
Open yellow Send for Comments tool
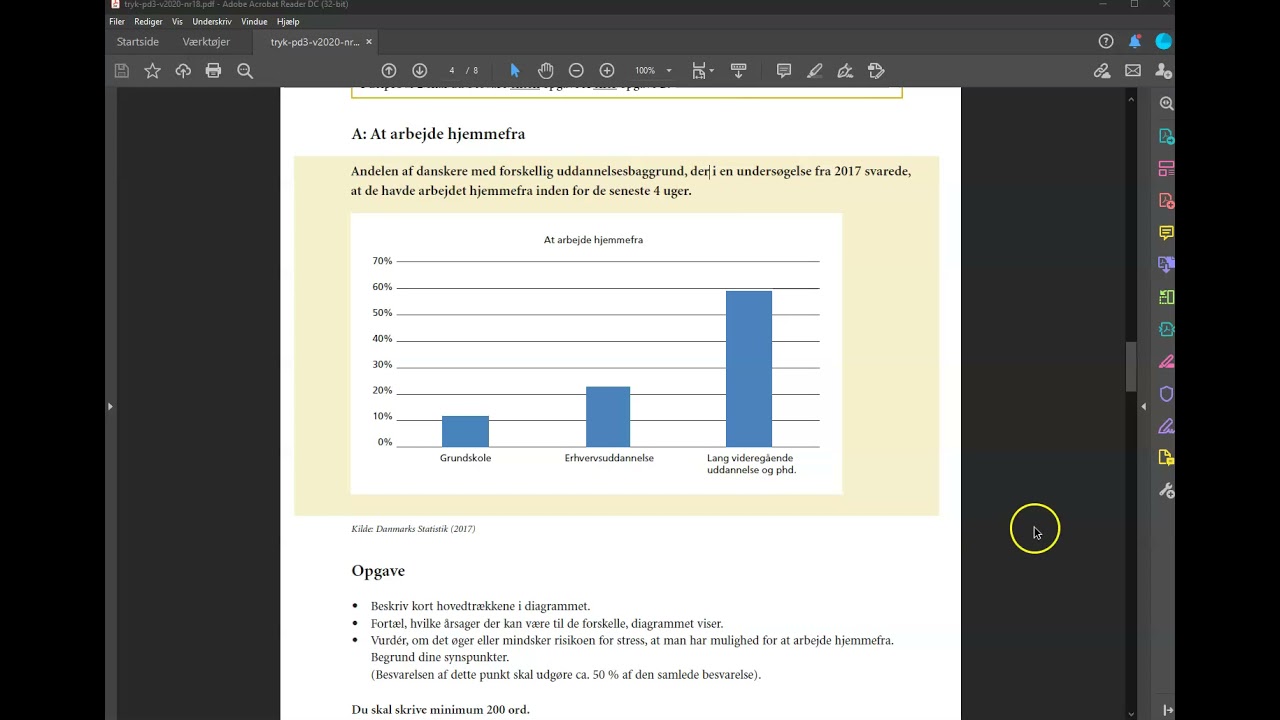click(x=1166, y=458)
